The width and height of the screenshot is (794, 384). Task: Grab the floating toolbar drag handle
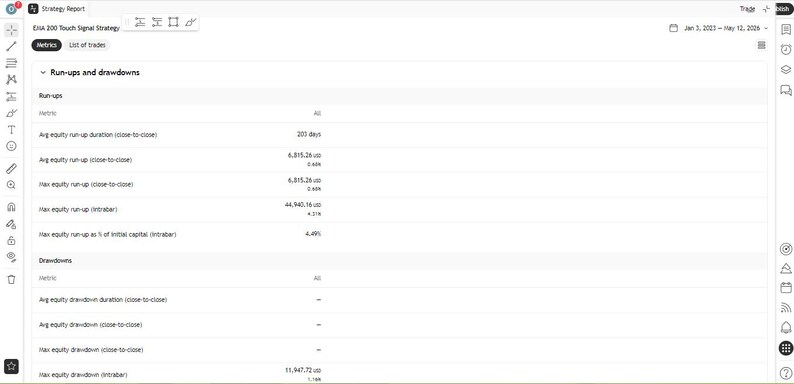pos(127,22)
